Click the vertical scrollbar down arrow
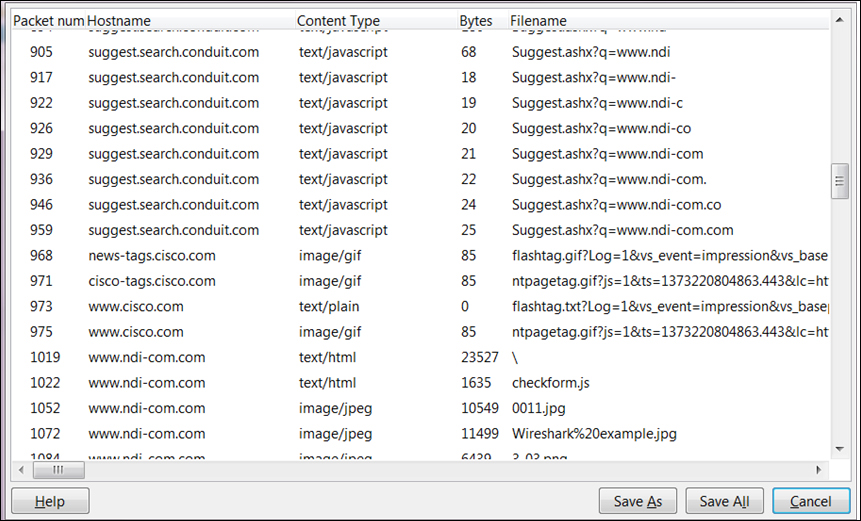Viewport: 861px width, 521px height. (x=839, y=449)
